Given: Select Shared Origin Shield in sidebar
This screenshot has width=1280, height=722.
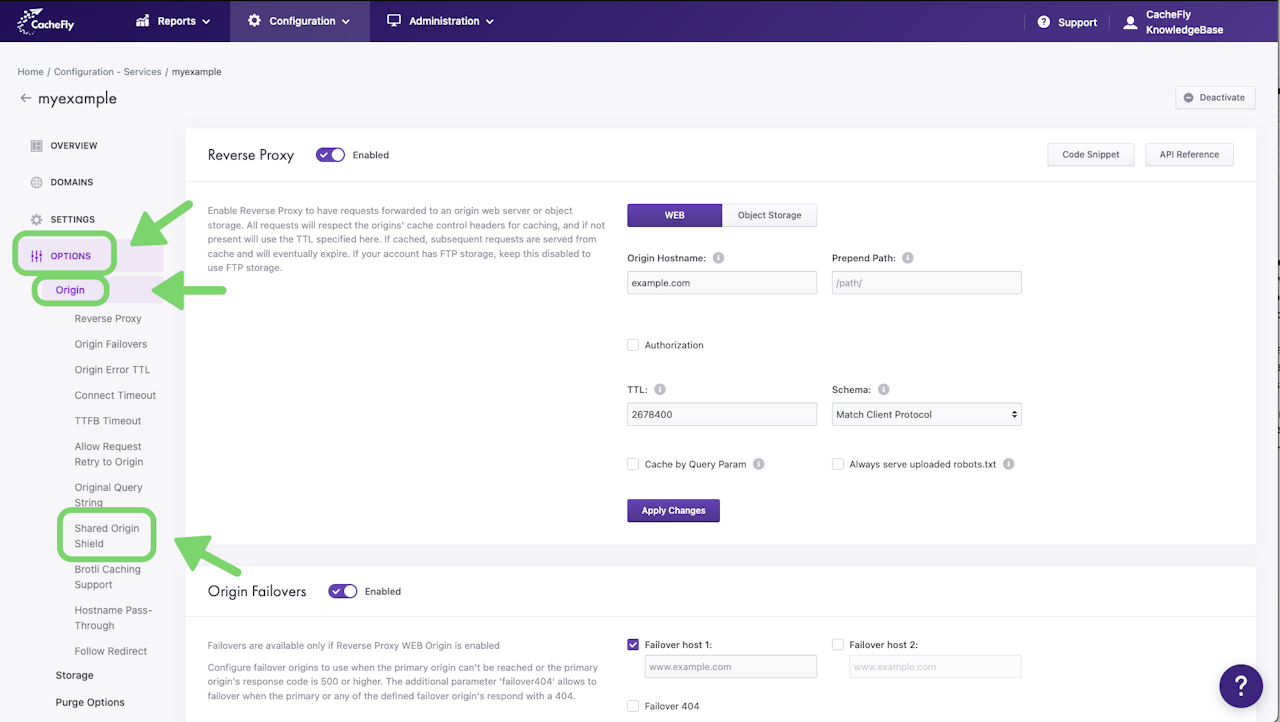Looking at the screenshot, I should tap(107, 536).
